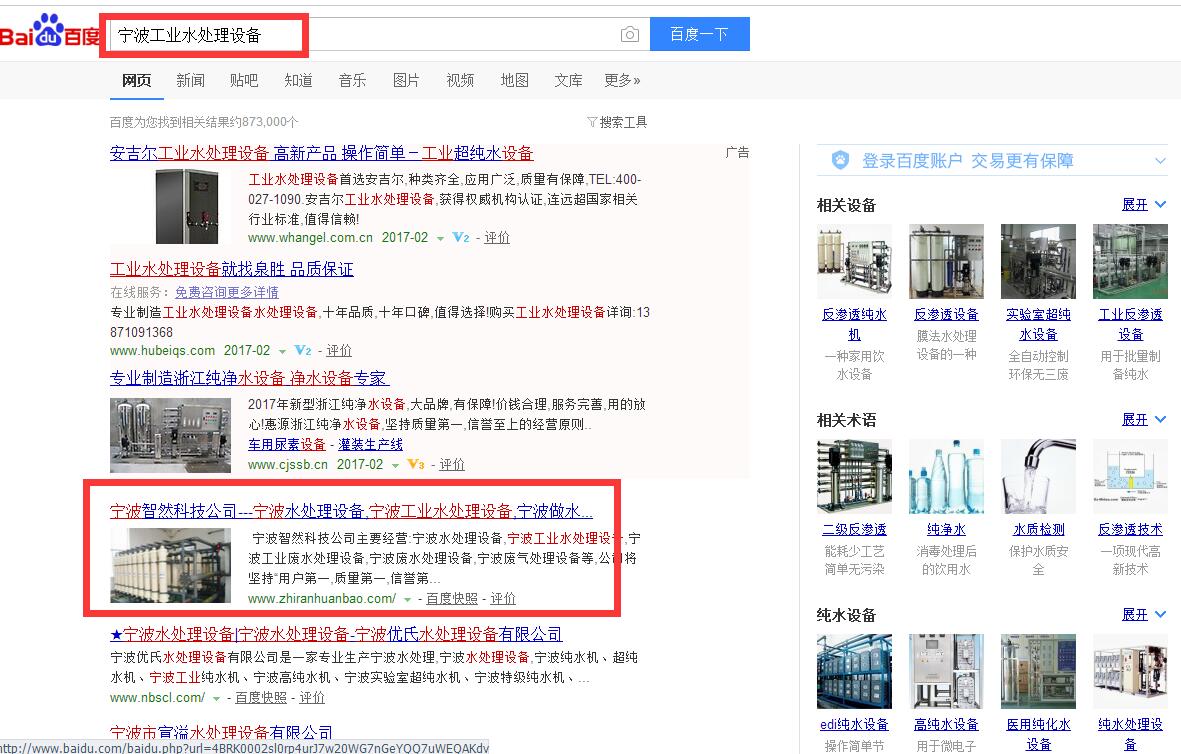Switch to the 视频 tab
1181x754 pixels.
click(460, 80)
